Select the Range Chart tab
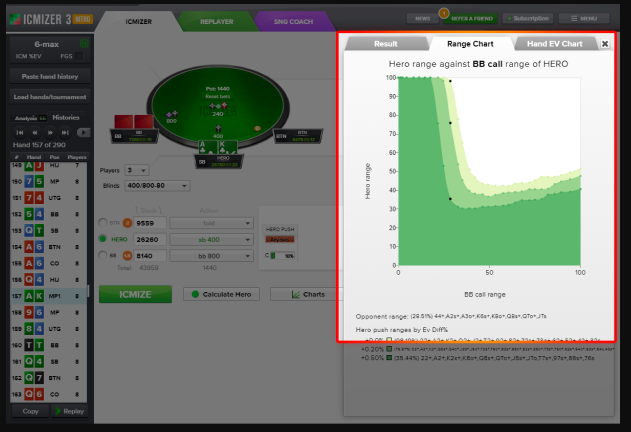The width and height of the screenshot is (631, 432). (x=470, y=44)
